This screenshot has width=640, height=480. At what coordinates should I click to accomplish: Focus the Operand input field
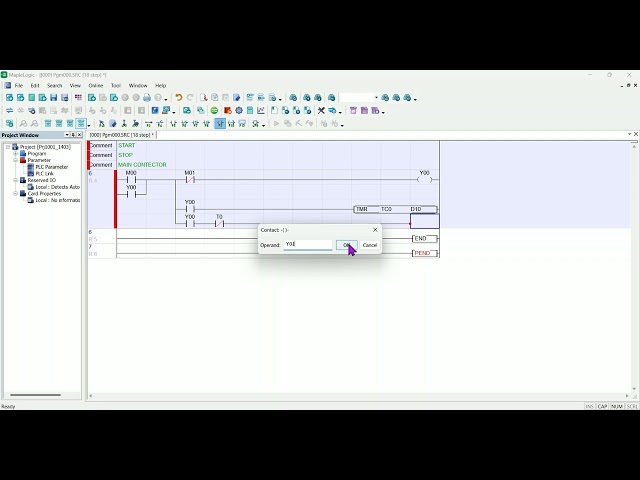click(x=308, y=244)
